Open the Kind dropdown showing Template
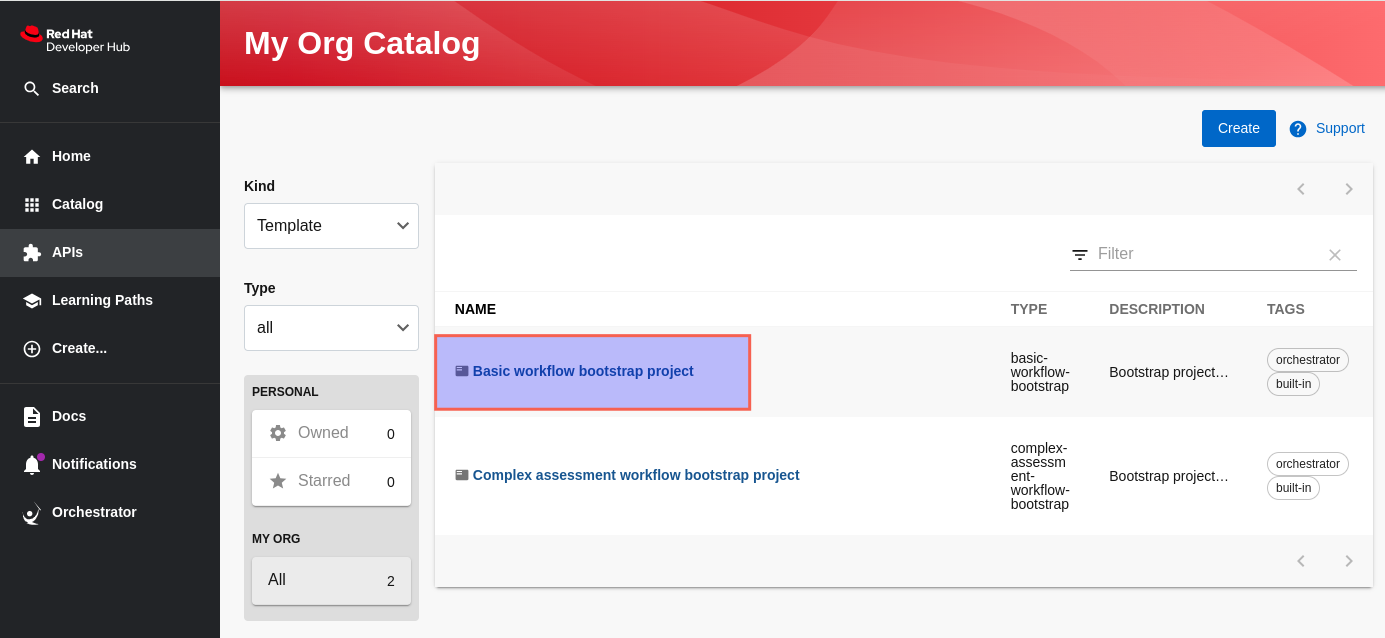This screenshot has width=1385, height=638. (331, 226)
